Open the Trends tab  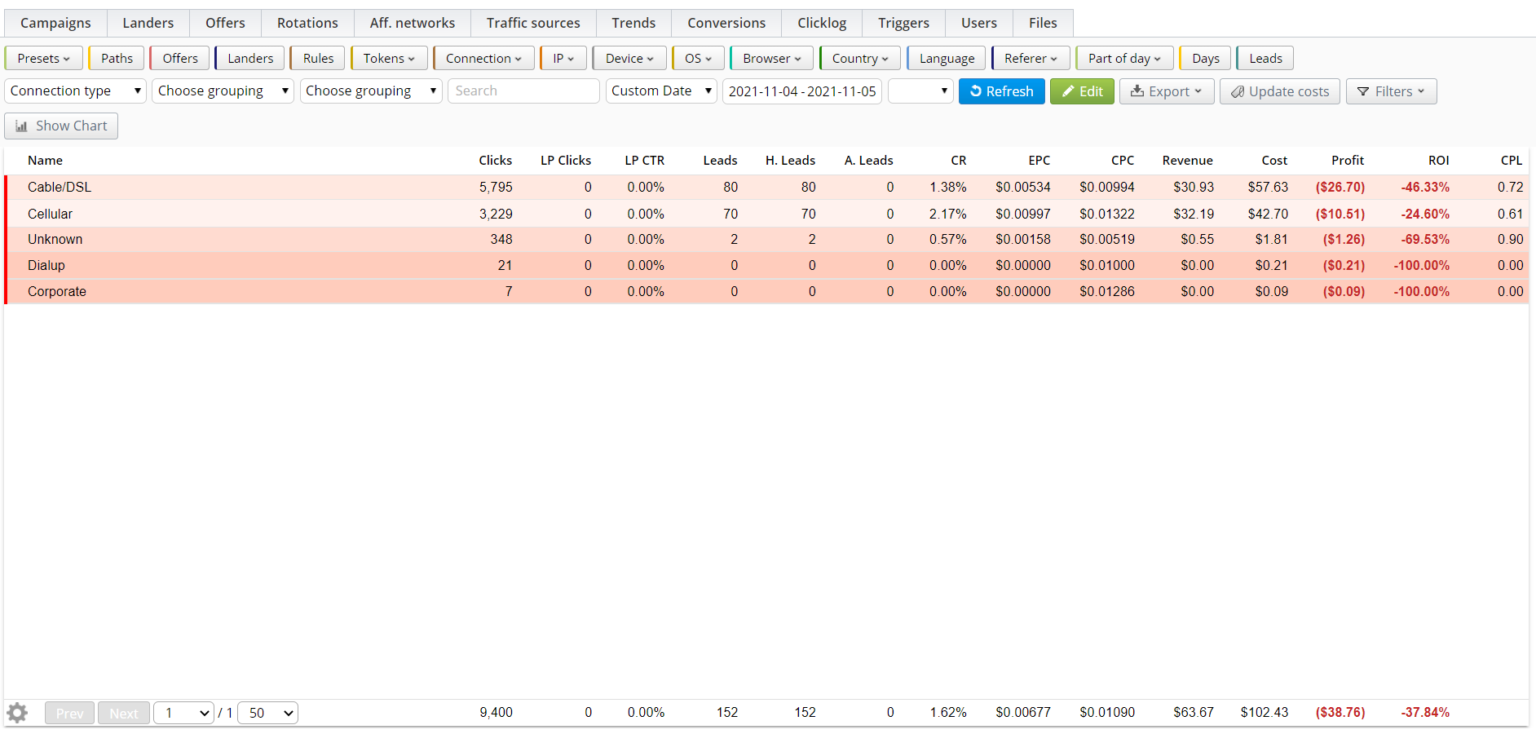pos(634,23)
